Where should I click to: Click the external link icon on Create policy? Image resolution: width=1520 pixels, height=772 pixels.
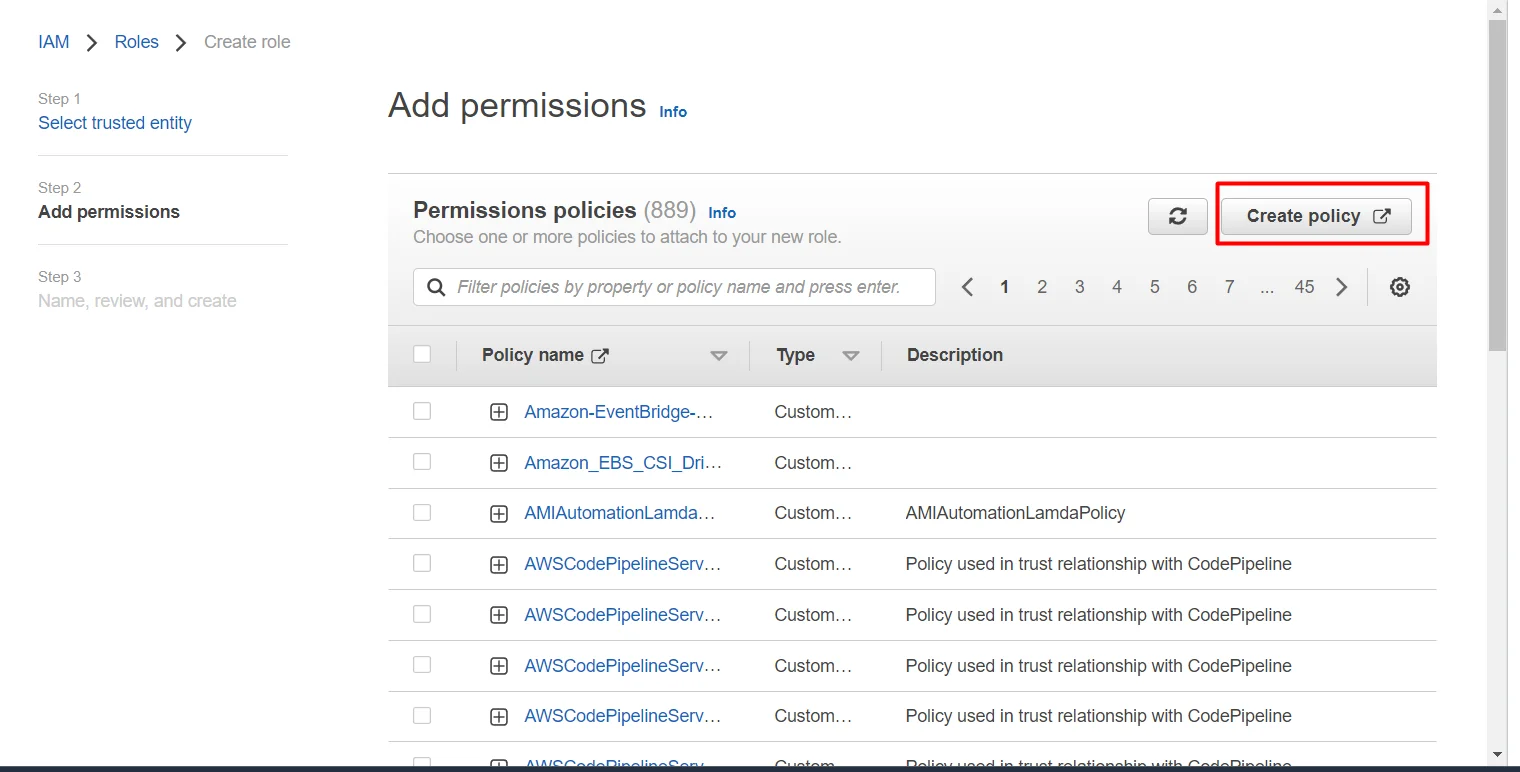tap(1381, 216)
